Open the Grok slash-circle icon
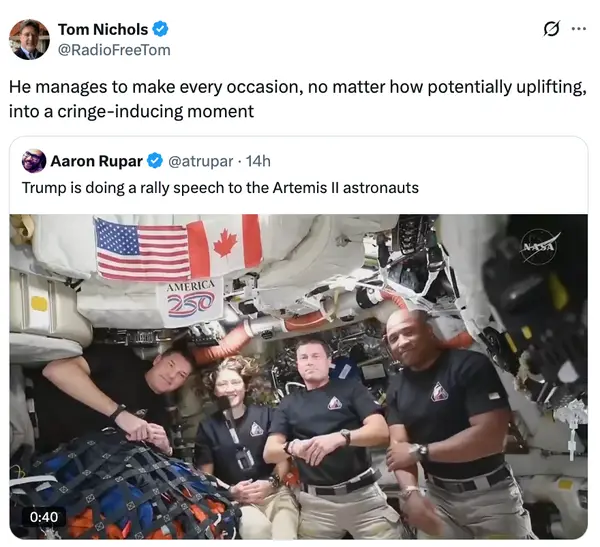 pos(552,29)
